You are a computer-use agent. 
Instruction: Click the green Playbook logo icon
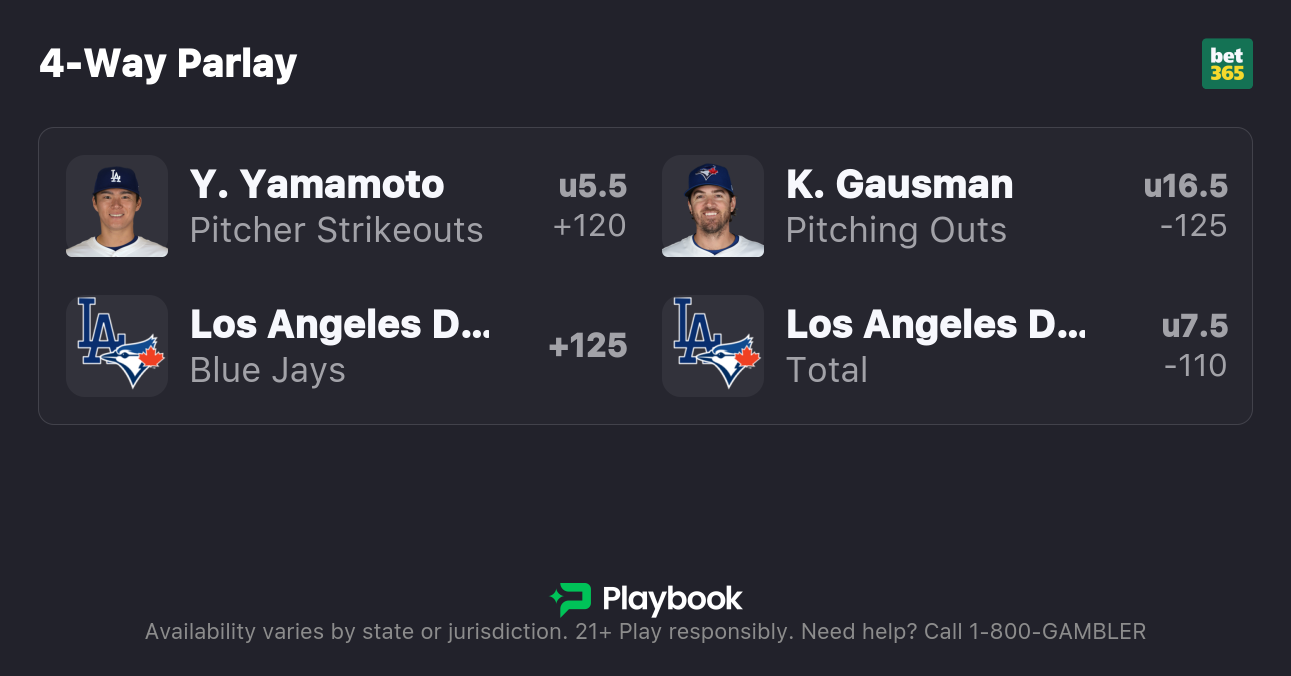[570, 599]
